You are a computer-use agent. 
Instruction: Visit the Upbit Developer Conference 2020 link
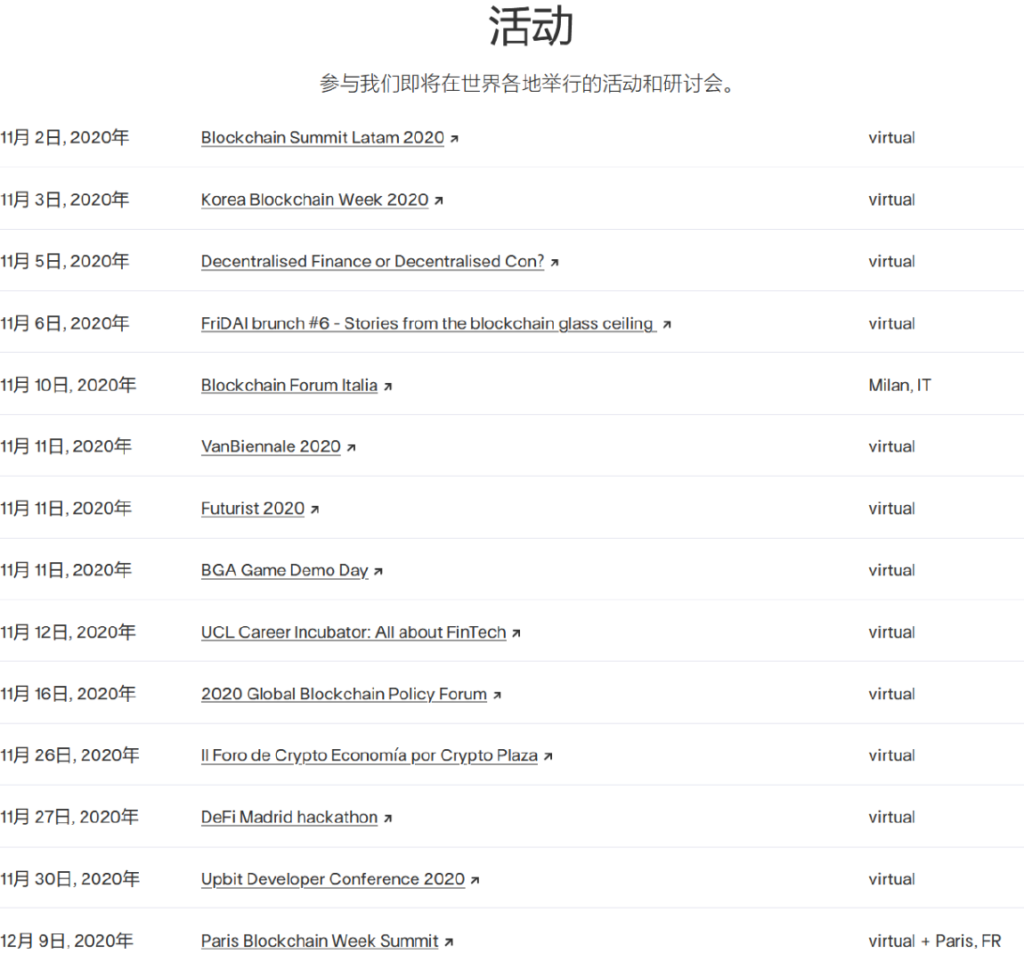click(333, 880)
